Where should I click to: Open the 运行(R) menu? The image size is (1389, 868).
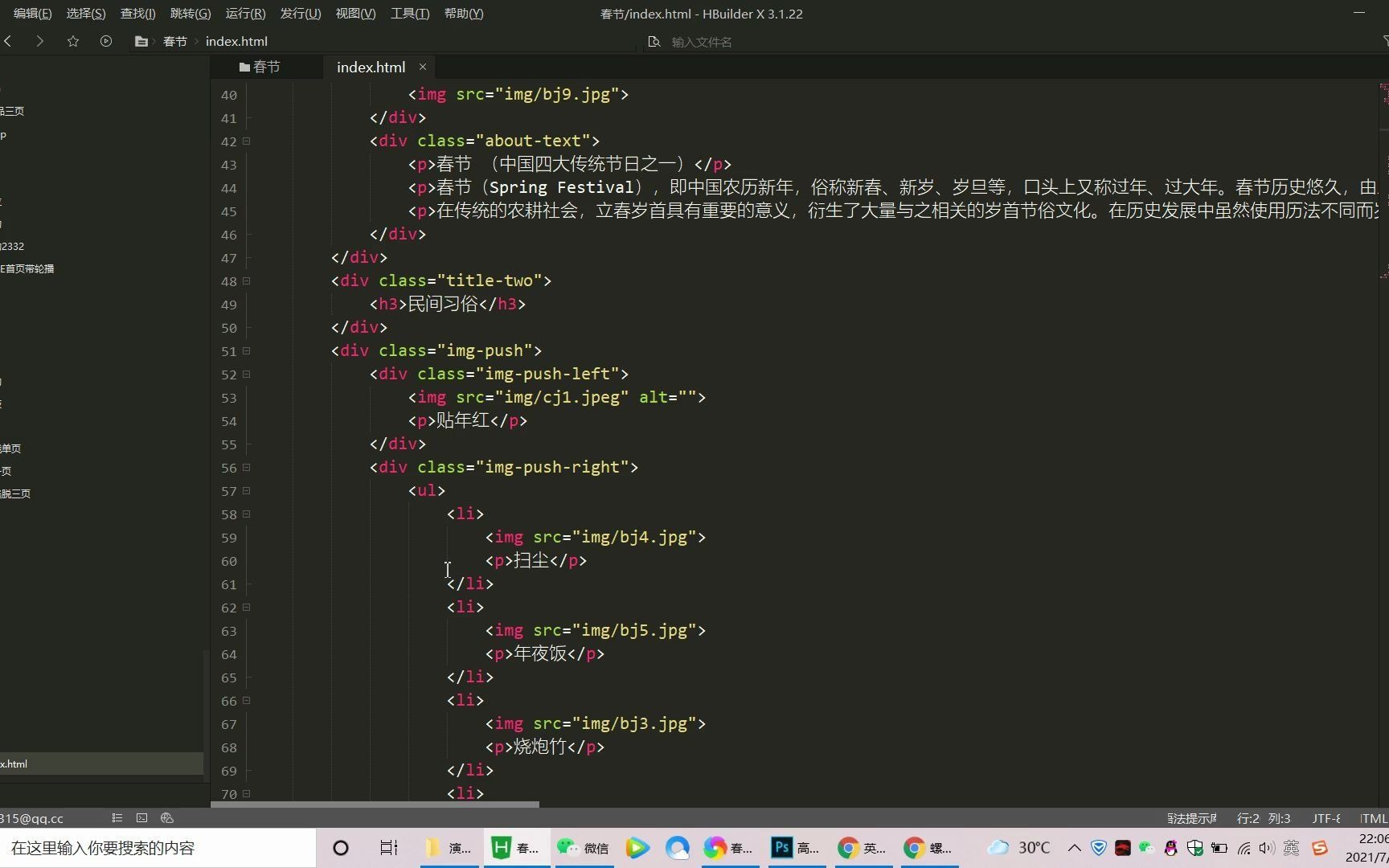pos(245,14)
